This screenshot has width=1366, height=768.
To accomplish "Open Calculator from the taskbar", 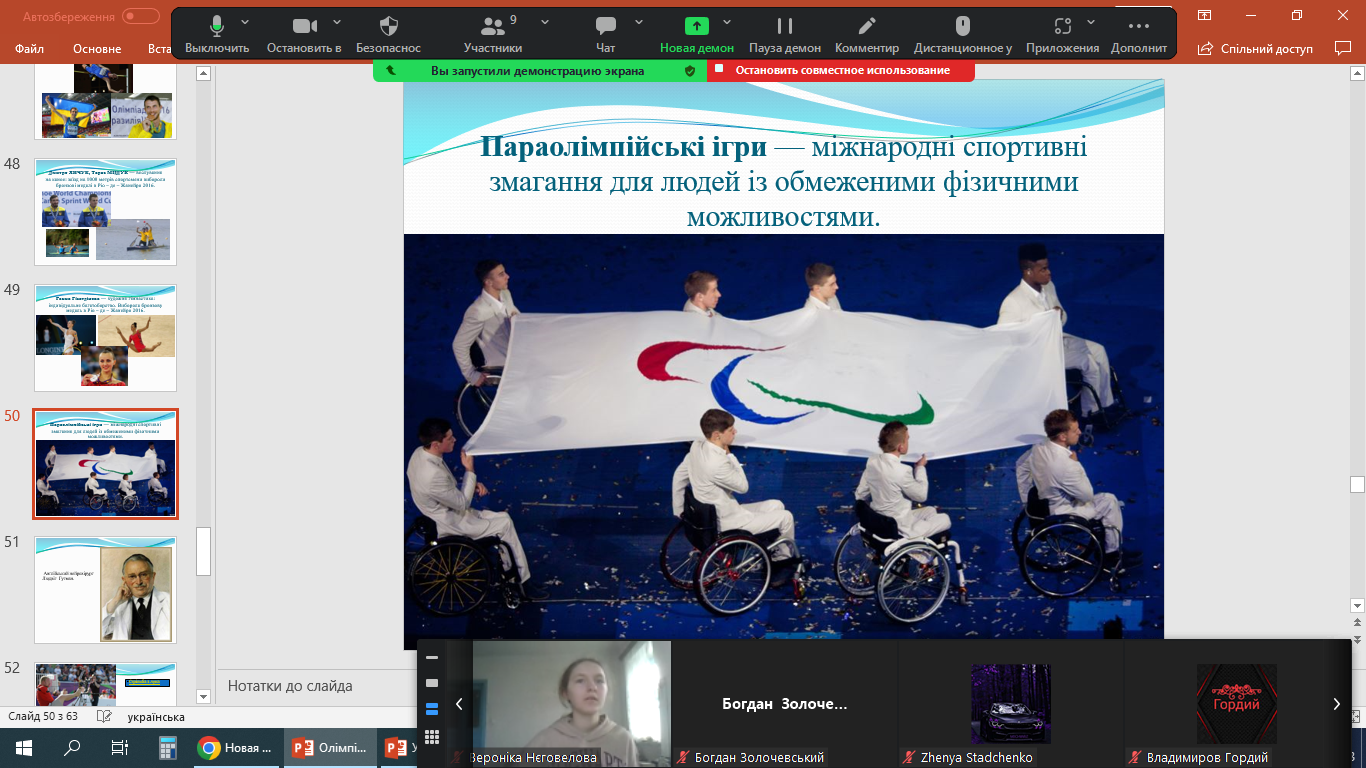I will pyautogui.click(x=167, y=748).
